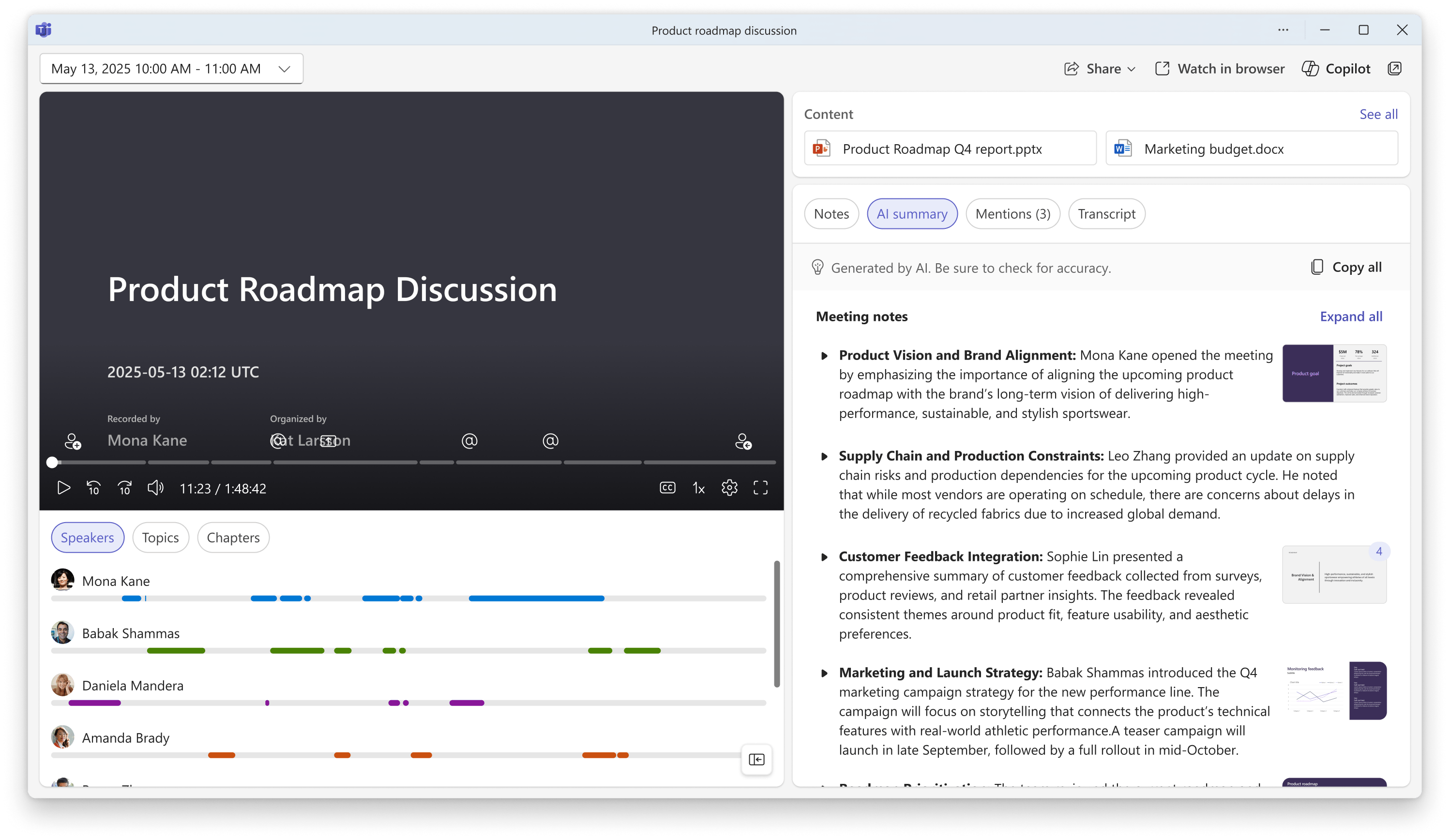Skip forward 10 seconds
The height and width of the screenshot is (840, 1450).
(124, 488)
